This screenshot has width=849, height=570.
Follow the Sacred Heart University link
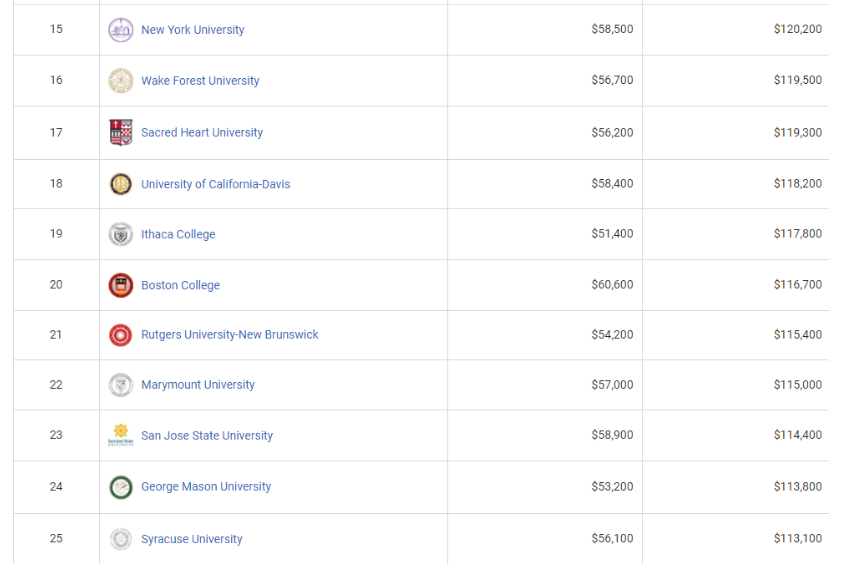point(202,133)
